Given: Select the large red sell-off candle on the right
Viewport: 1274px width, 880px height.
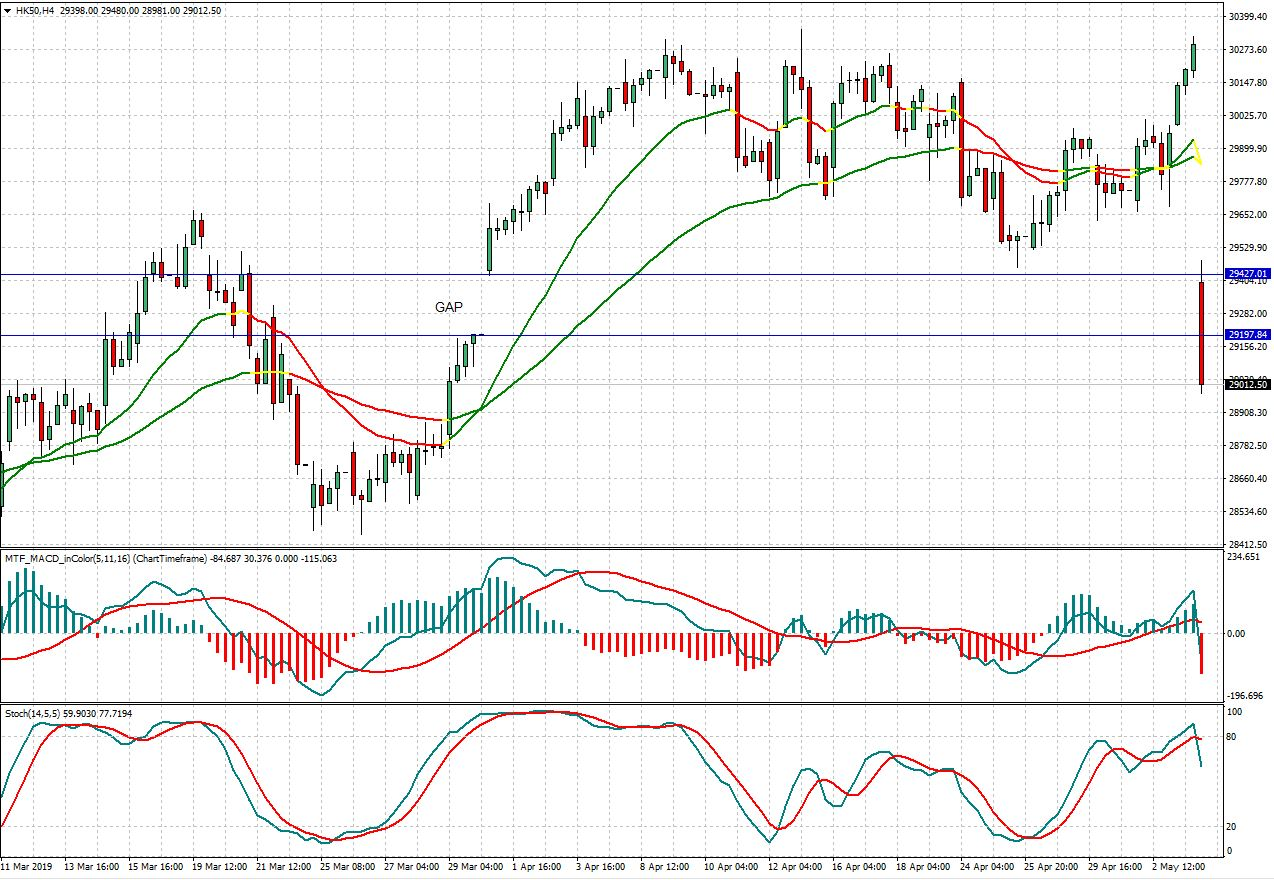Looking at the screenshot, I should (1202, 330).
